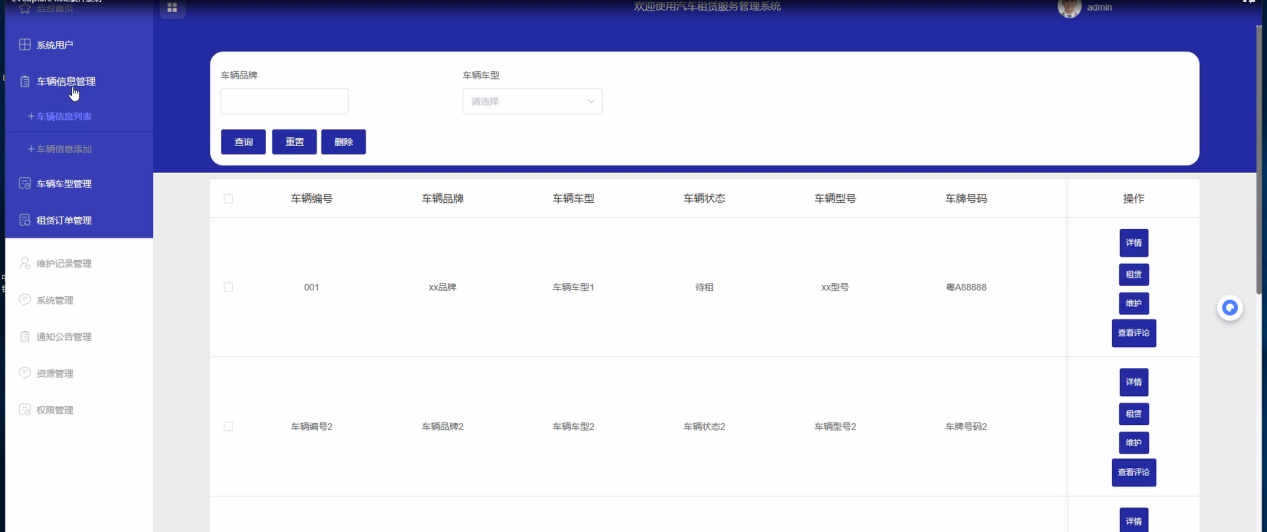Click the chat icon beside 系统管理

click(x=25, y=300)
